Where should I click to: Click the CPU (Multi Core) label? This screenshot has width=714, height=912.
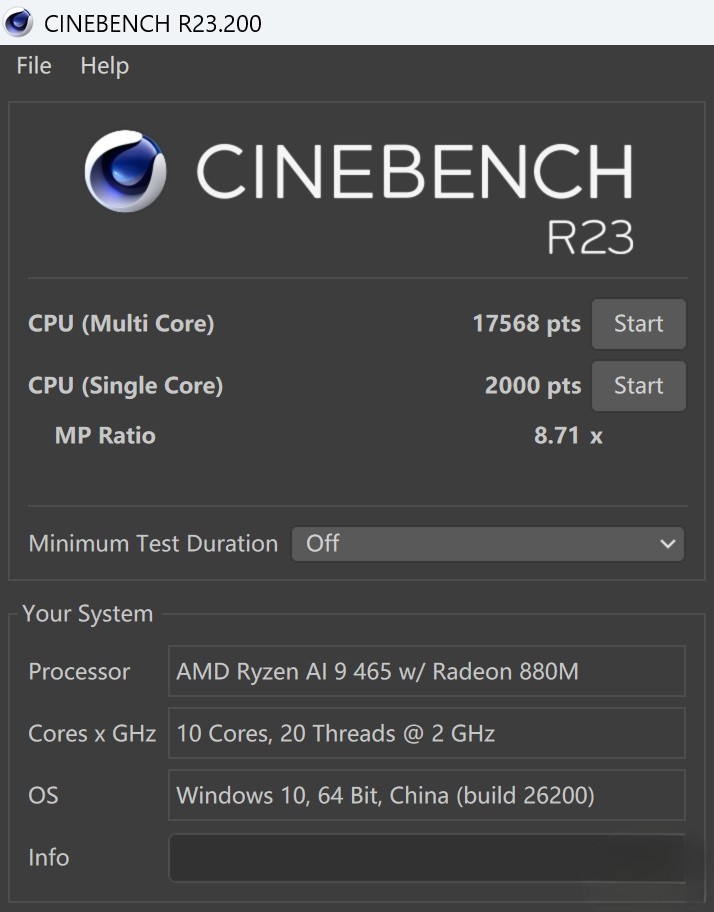[x=121, y=324]
